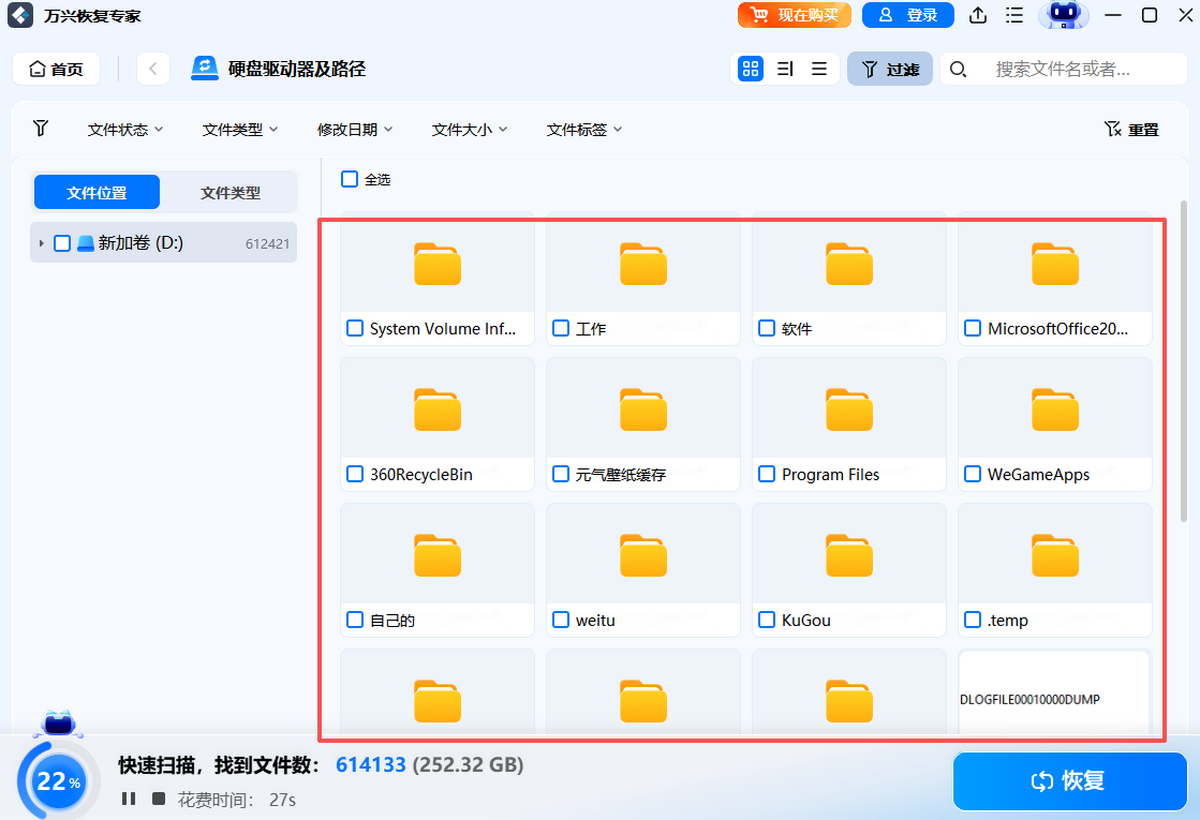Expand the 新加卷 (D:) tree node arrow
1200x820 pixels.
41,243
